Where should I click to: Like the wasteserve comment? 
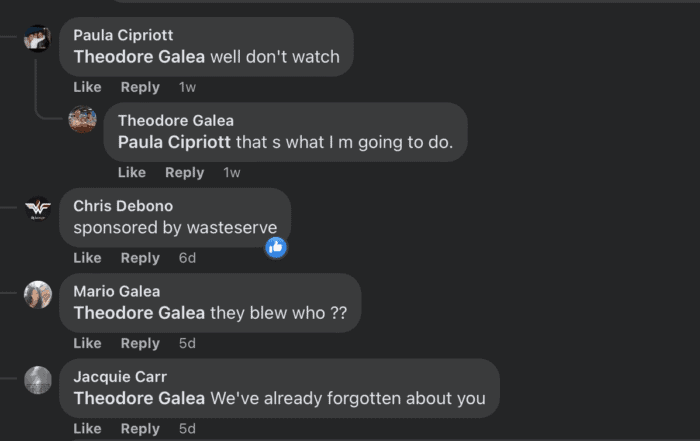click(87, 258)
